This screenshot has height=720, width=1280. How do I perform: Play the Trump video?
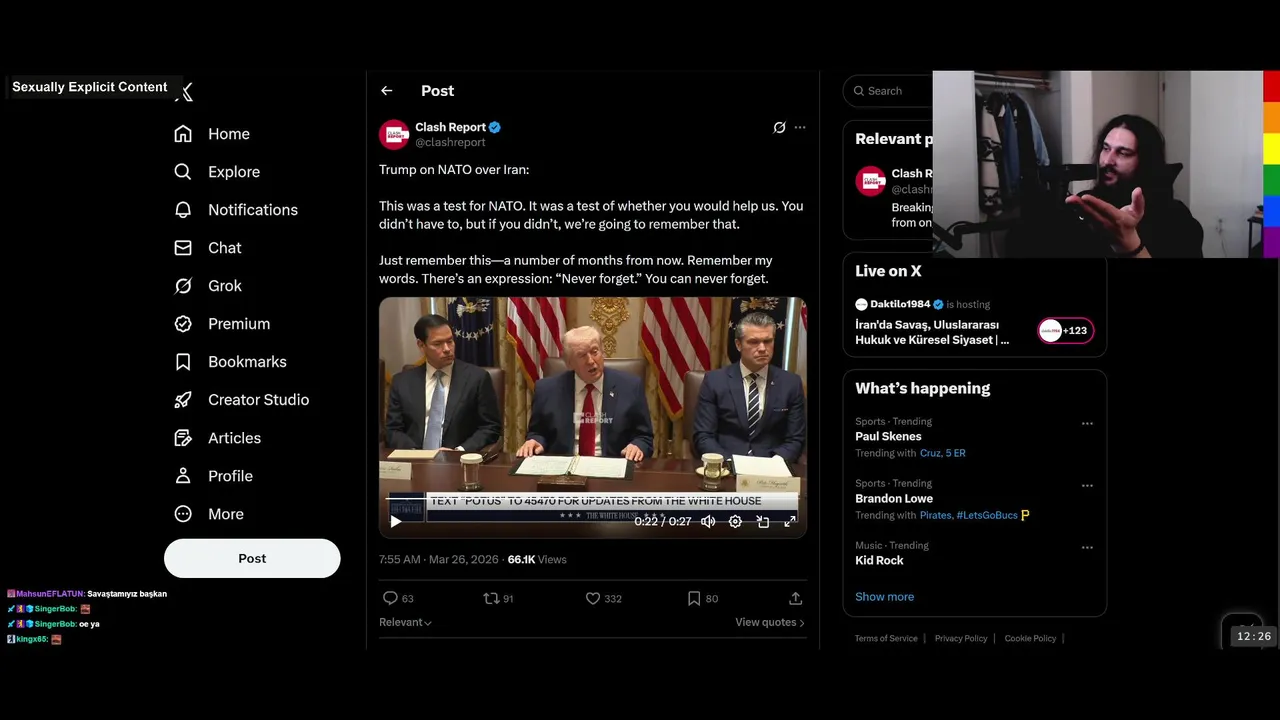[x=396, y=521]
